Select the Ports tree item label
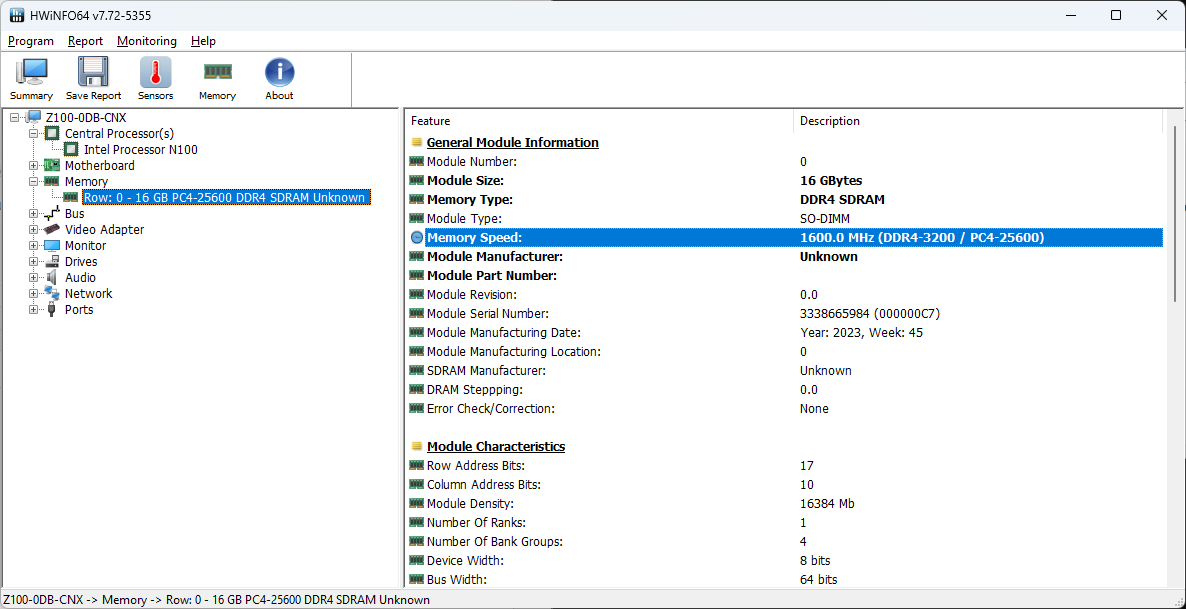This screenshot has width=1186, height=609. tap(79, 309)
